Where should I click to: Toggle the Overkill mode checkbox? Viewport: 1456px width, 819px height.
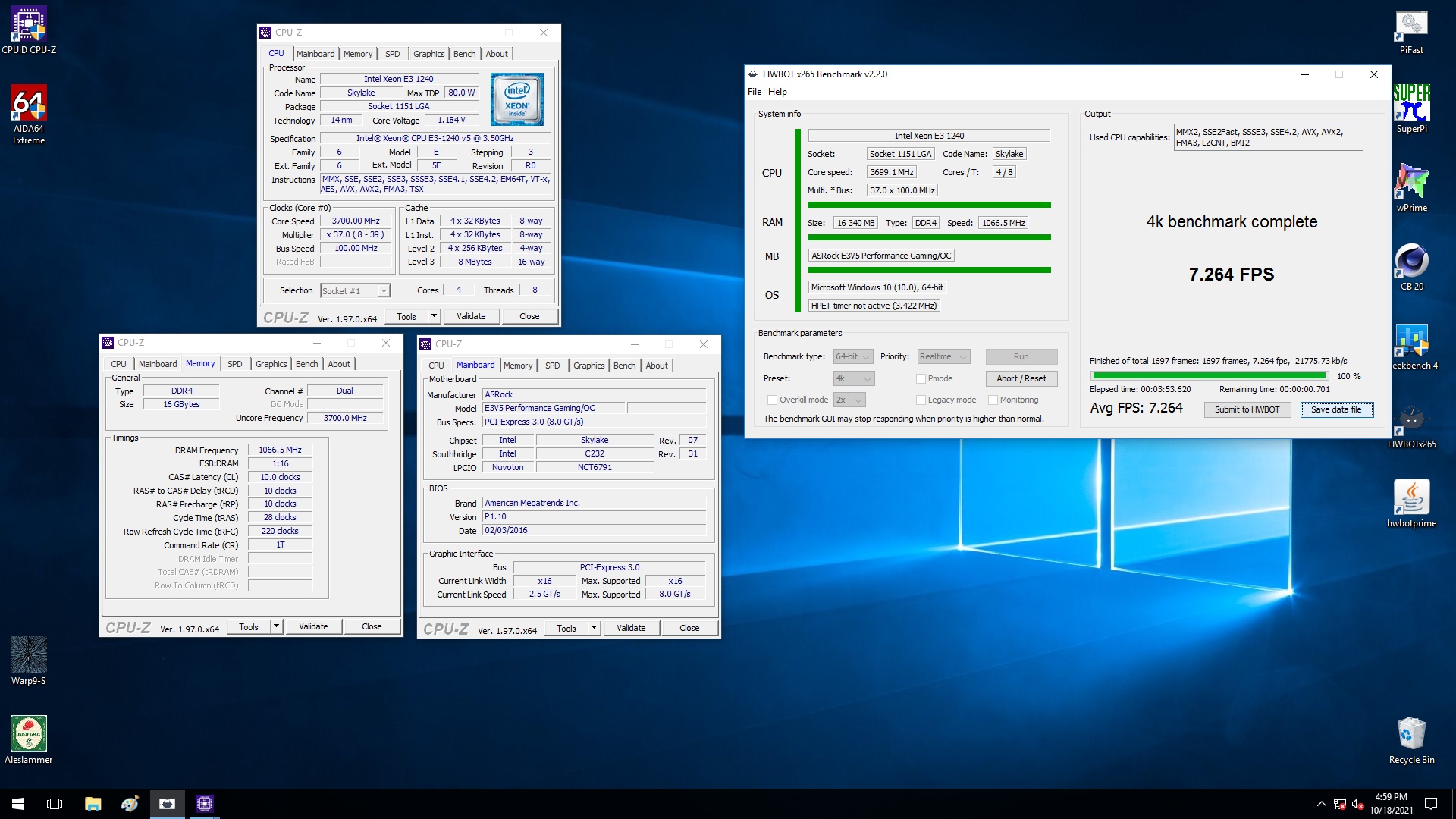[x=772, y=400]
